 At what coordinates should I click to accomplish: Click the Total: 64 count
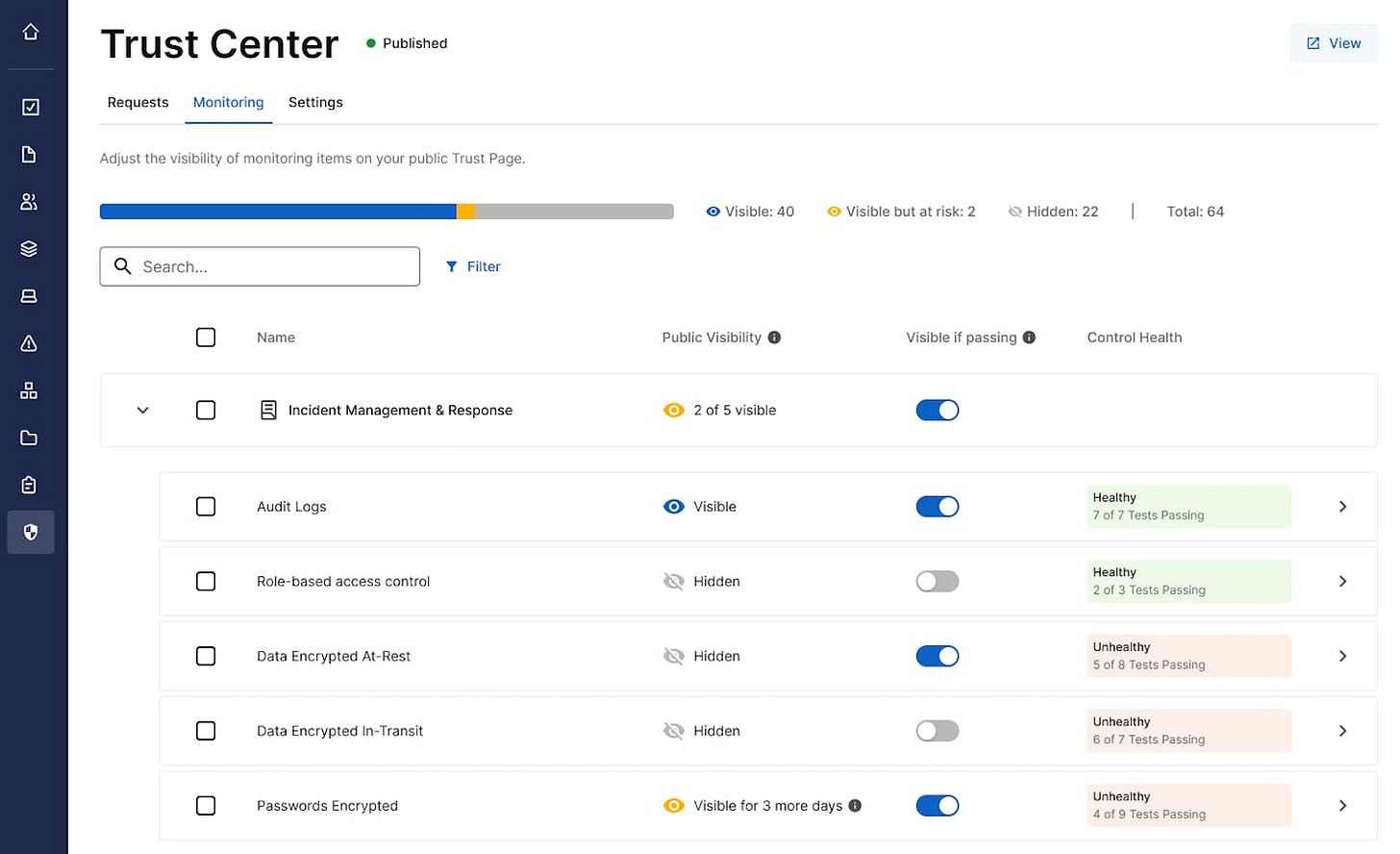coord(1195,212)
